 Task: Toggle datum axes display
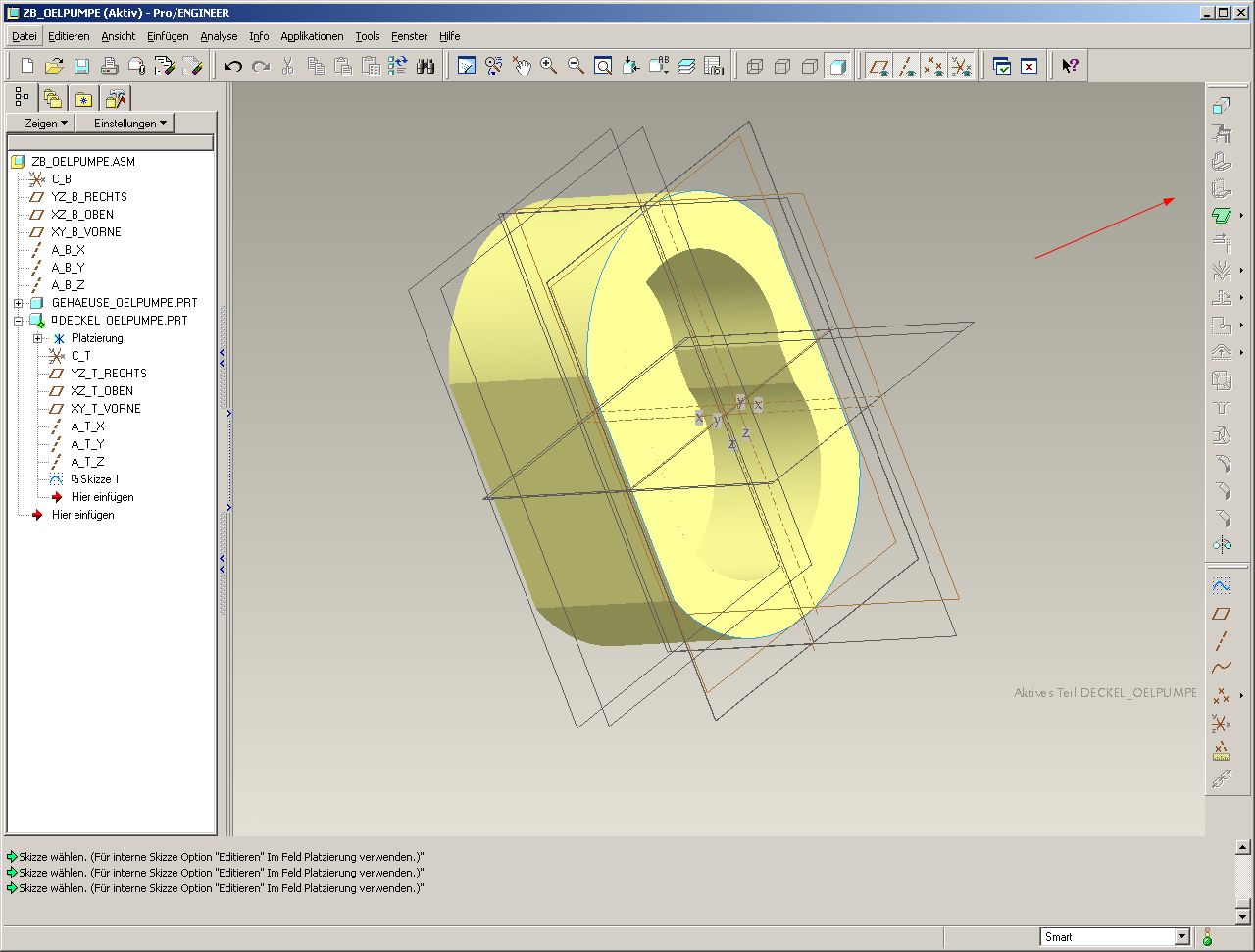pyautogui.click(x=907, y=66)
